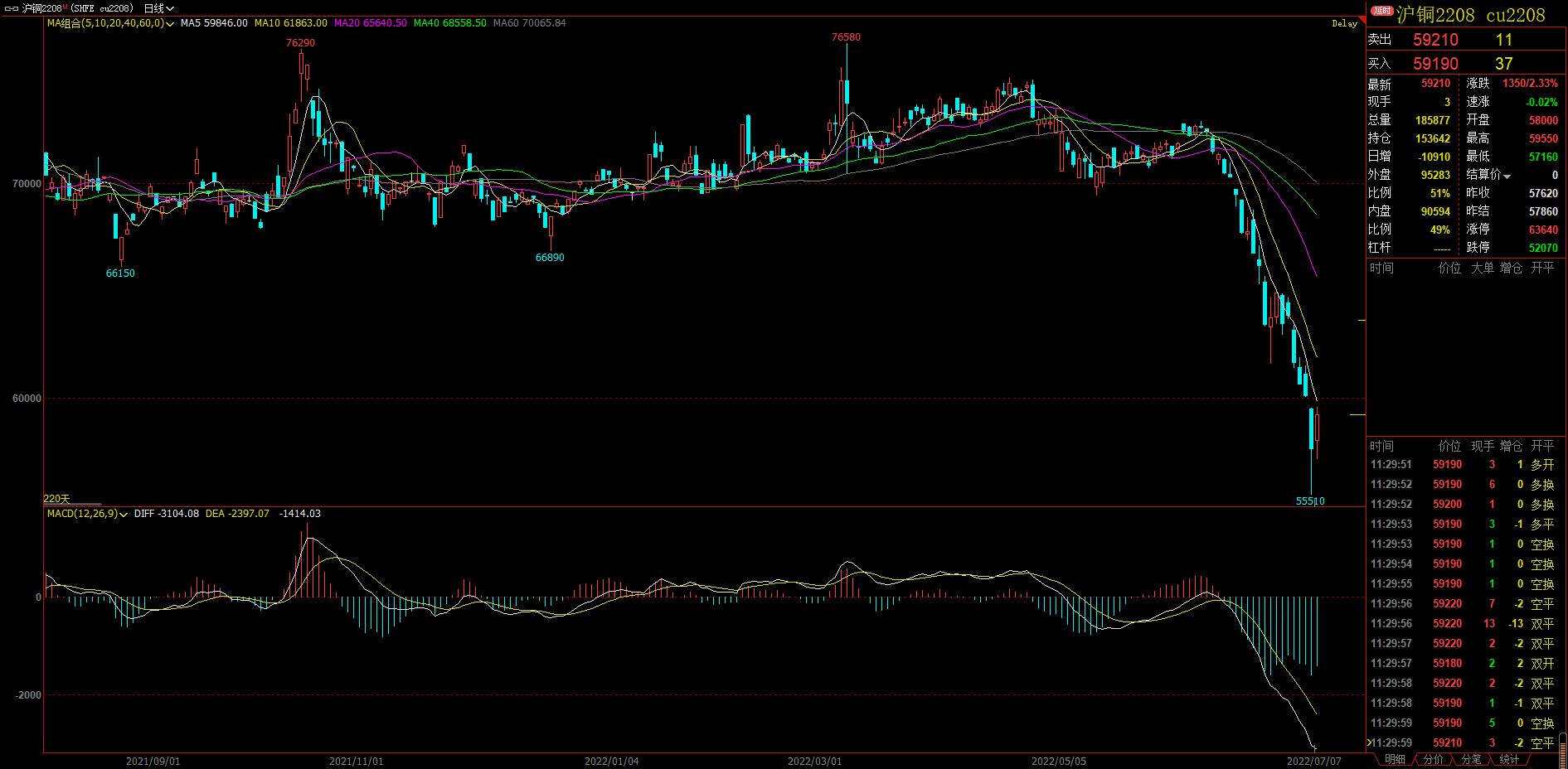
Task: Select the last 11:29:59 空平 trade row
Action: 1464,743
